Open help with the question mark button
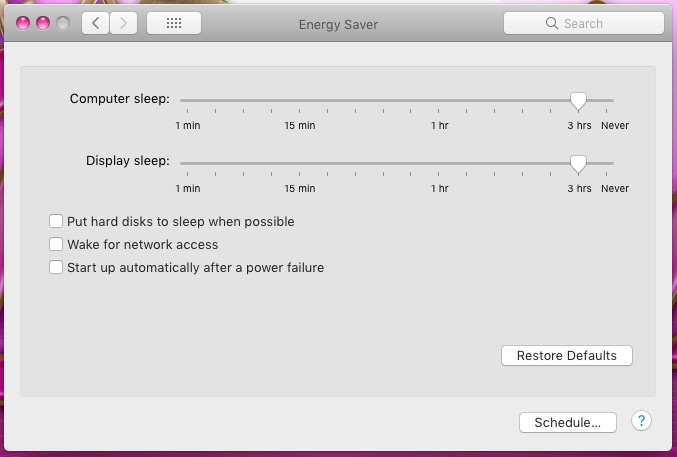The height and width of the screenshot is (457, 677). [x=641, y=420]
